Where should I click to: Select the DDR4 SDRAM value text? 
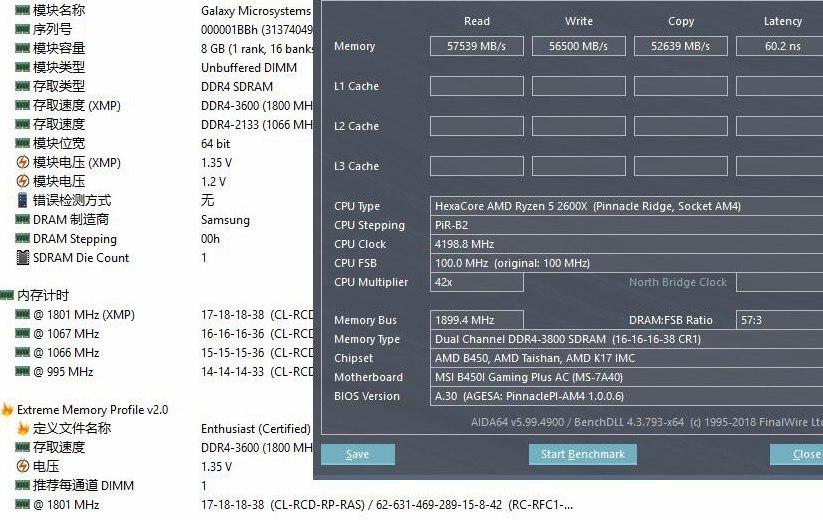[237, 87]
